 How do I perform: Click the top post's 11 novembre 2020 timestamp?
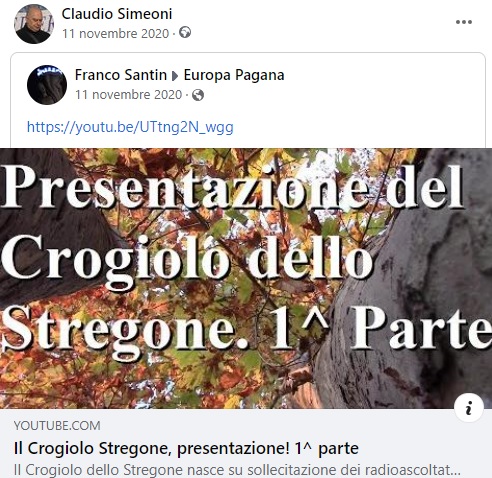116,34
